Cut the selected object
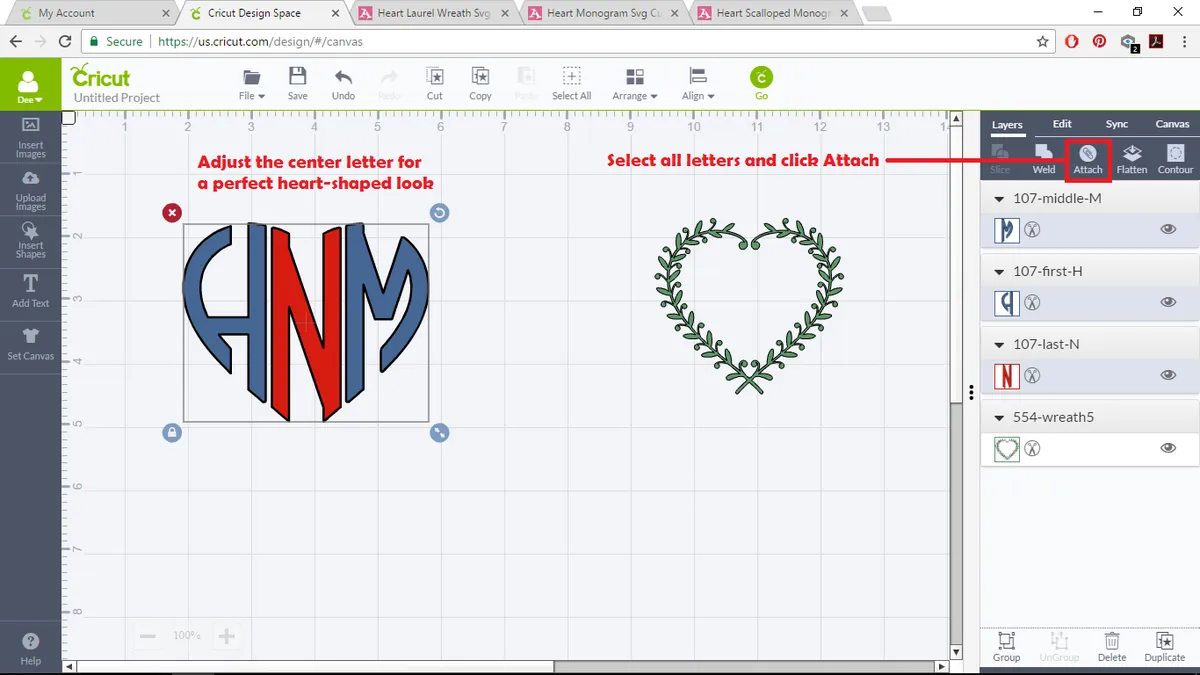This screenshot has height=675, width=1200. pyautogui.click(x=434, y=84)
